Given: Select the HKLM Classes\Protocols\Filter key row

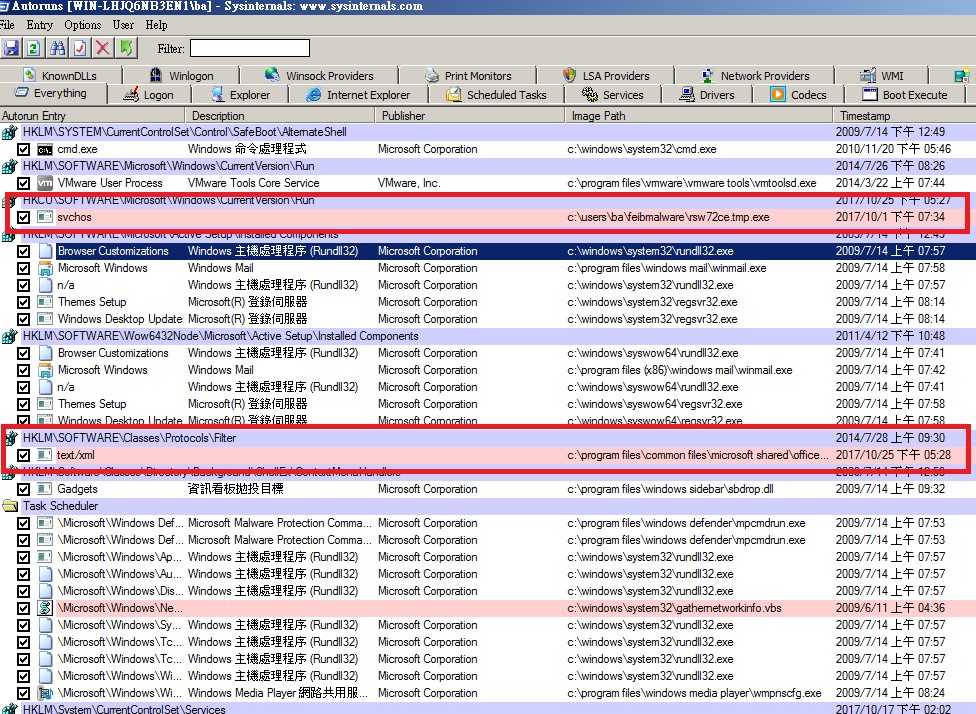Looking at the screenshot, I should pos(488,438).
